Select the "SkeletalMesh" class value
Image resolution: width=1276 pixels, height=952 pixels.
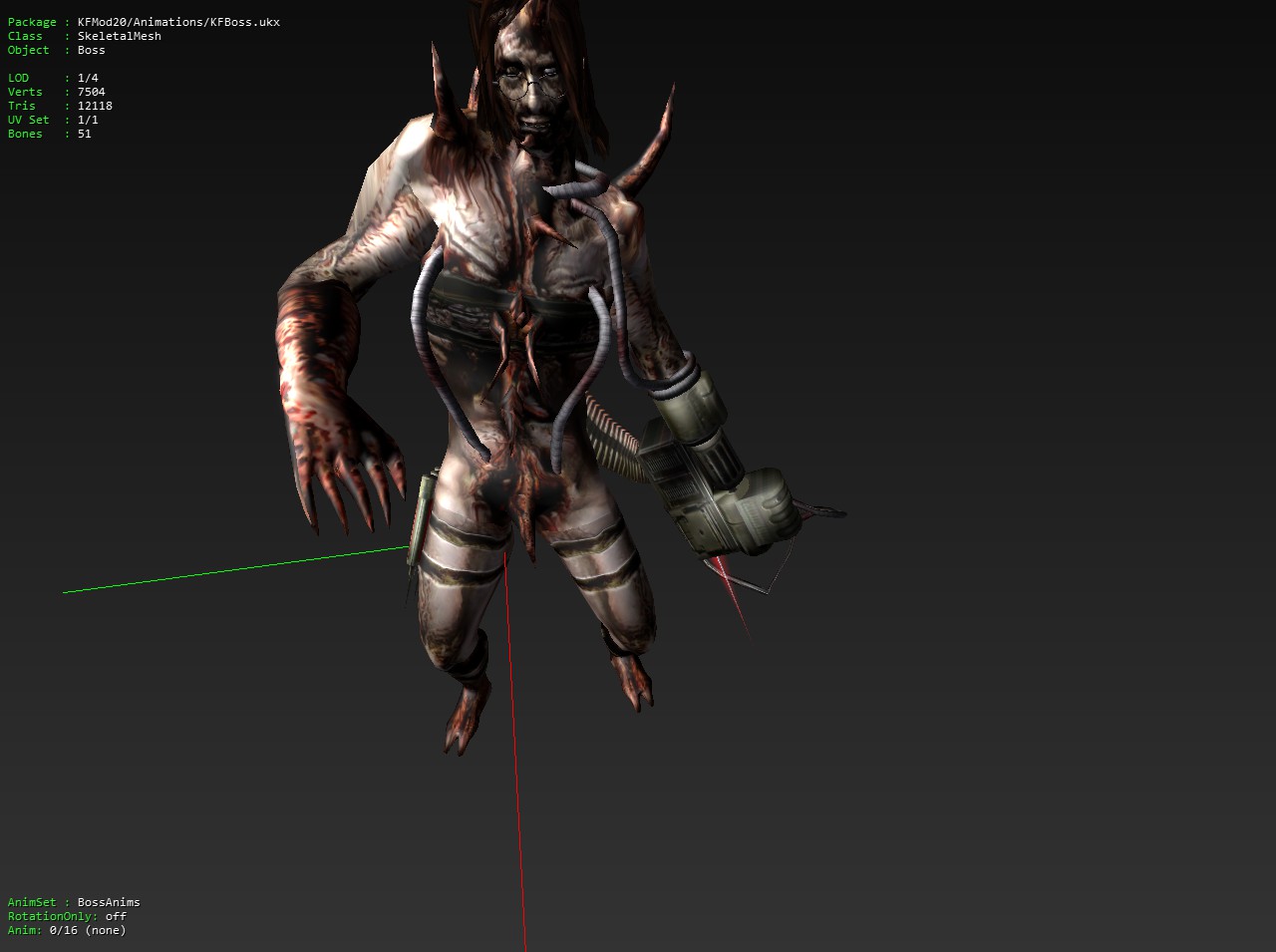(120, 36)
